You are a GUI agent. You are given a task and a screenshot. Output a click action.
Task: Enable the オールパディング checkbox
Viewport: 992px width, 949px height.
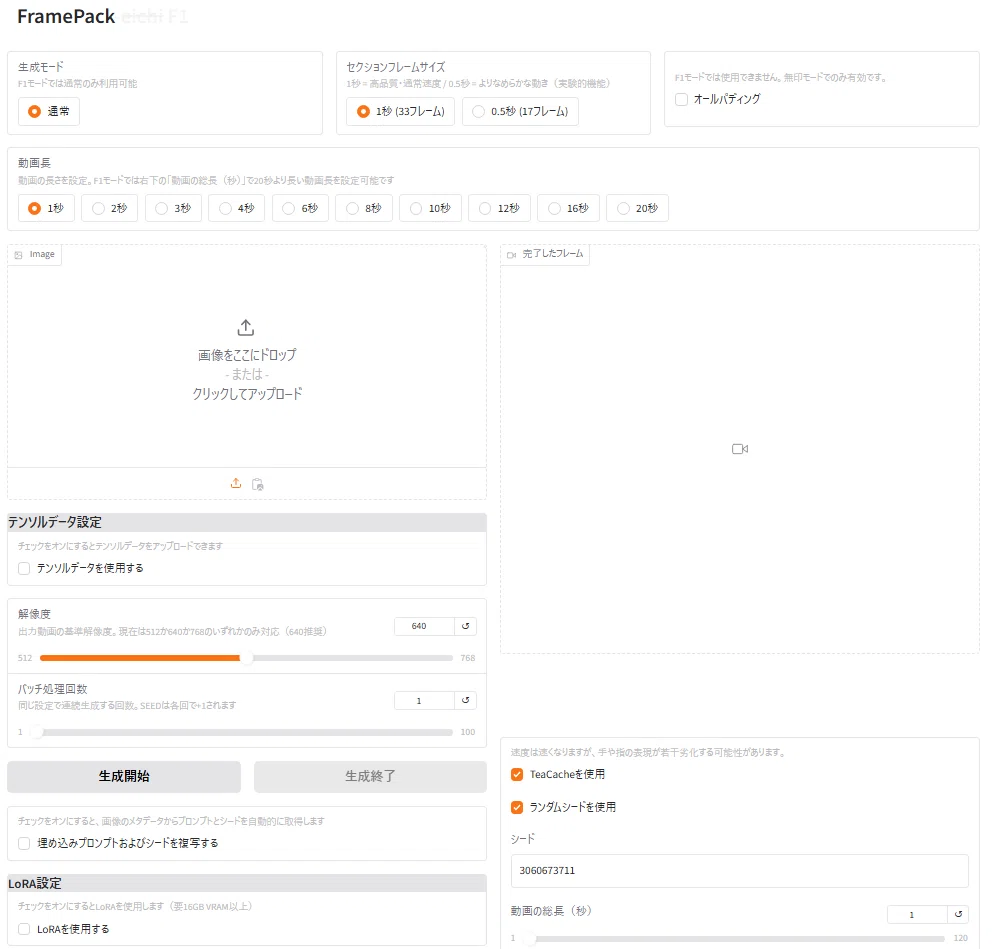click(681, 99)
